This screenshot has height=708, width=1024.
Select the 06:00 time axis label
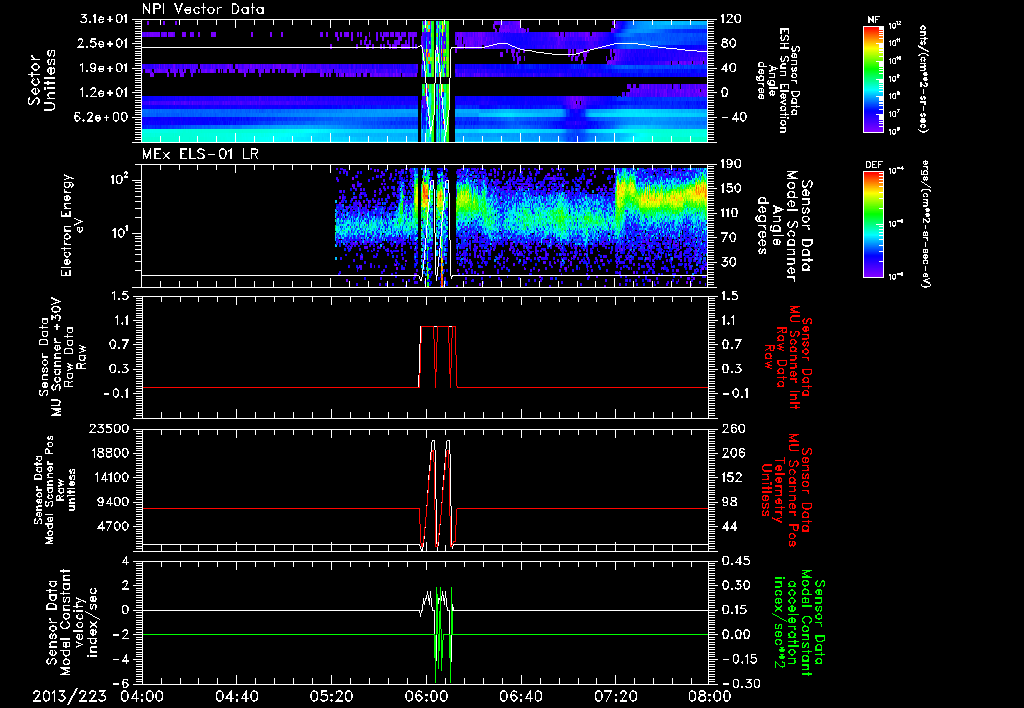426,697
